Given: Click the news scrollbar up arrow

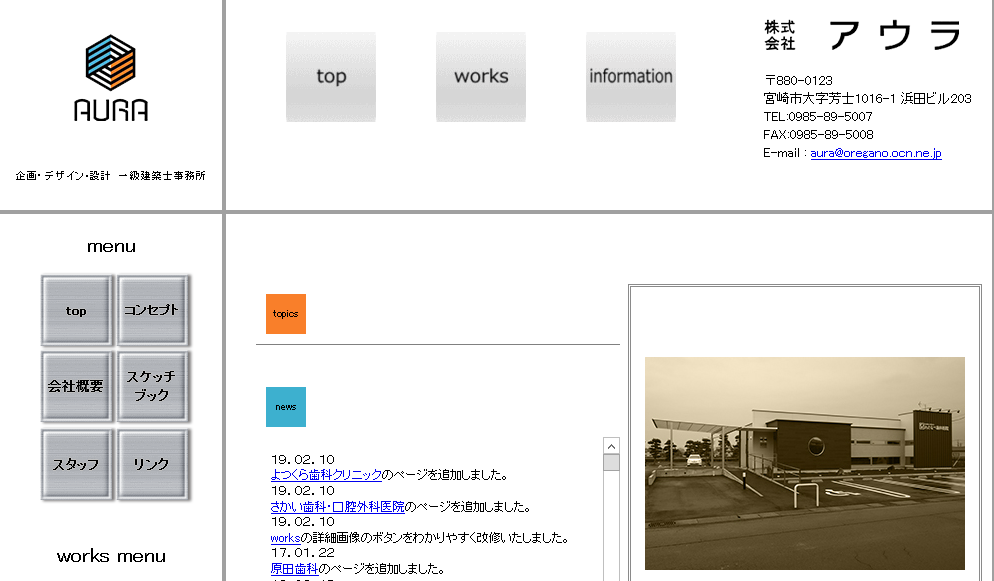Looking at the screenshot, I should click(x=611, y=445).
